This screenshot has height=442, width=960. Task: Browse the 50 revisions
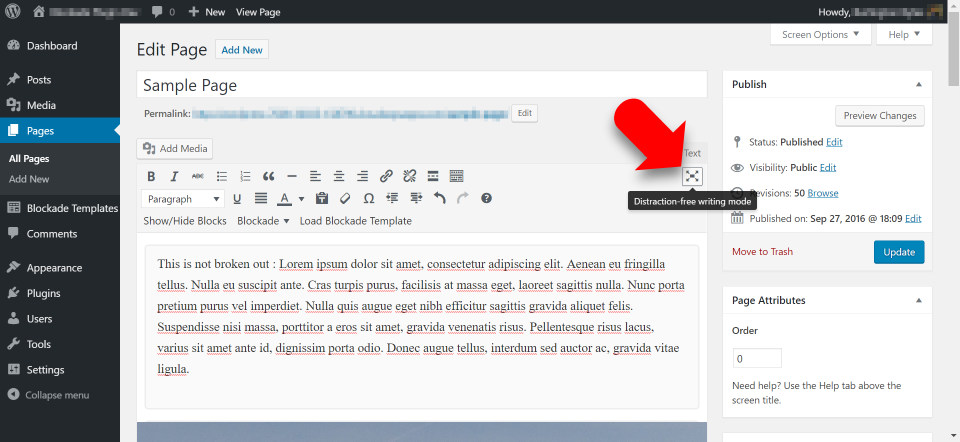point(823,193)
